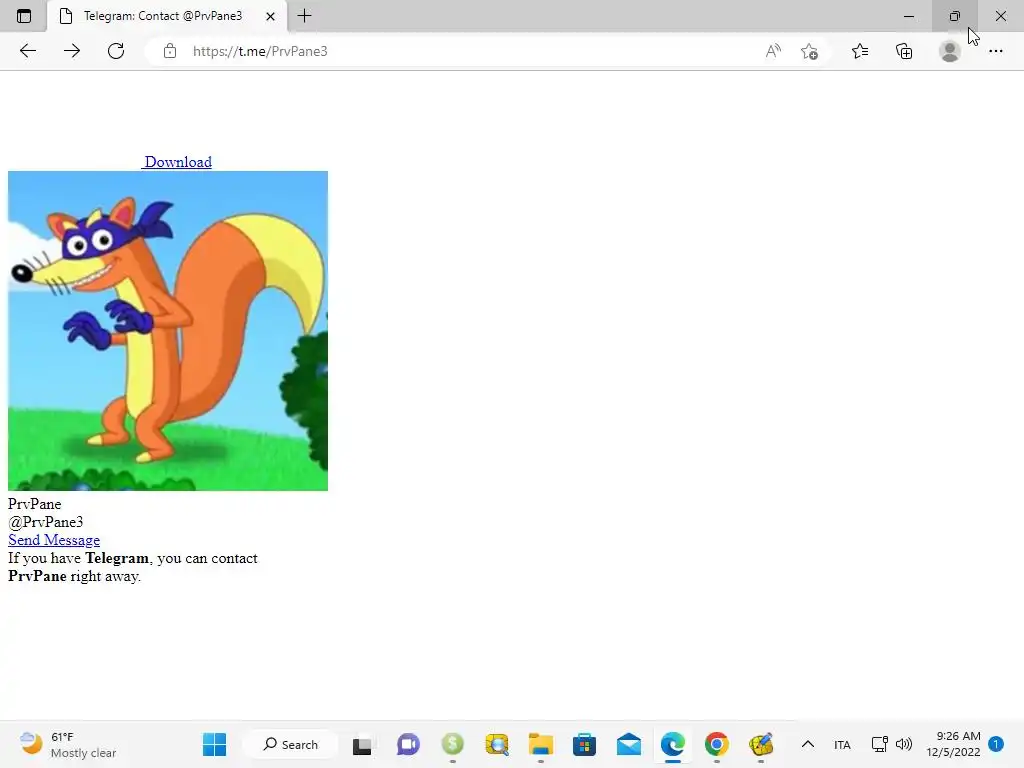Launch the Chat app from taskbar
Screen dimensions: 1024x768
point(408,744)
